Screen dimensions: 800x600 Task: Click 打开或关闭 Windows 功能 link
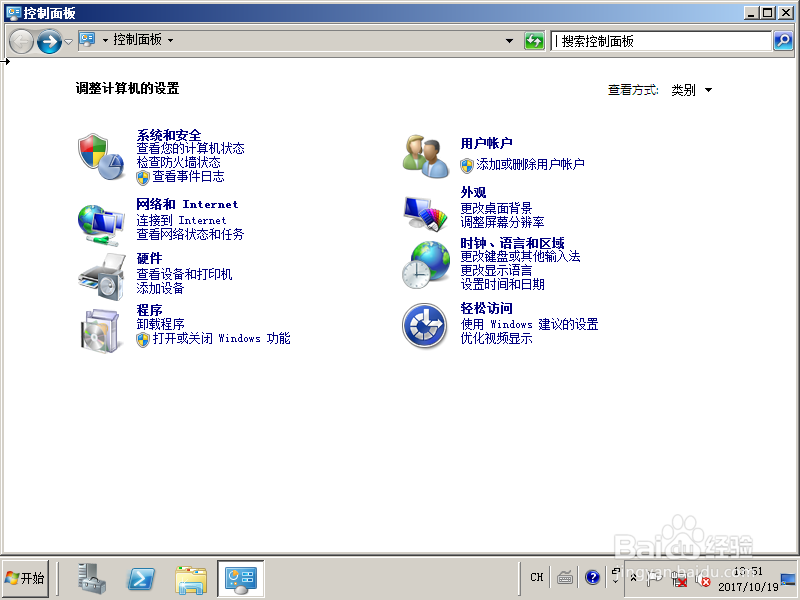point(221,338)
